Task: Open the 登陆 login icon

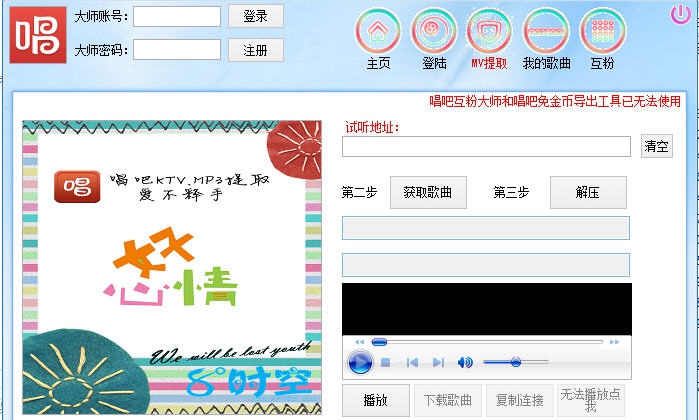Action: [x=434, y=31]
